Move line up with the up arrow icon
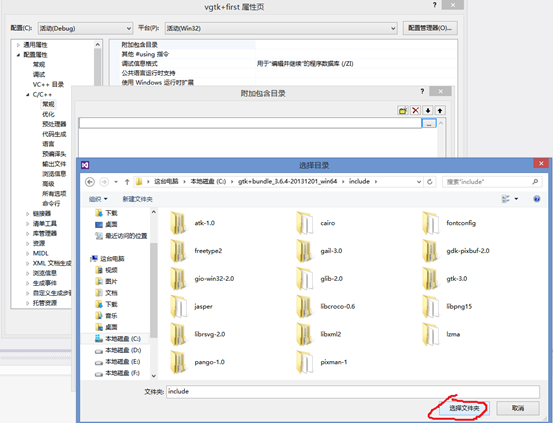 [x=440, y=111]
